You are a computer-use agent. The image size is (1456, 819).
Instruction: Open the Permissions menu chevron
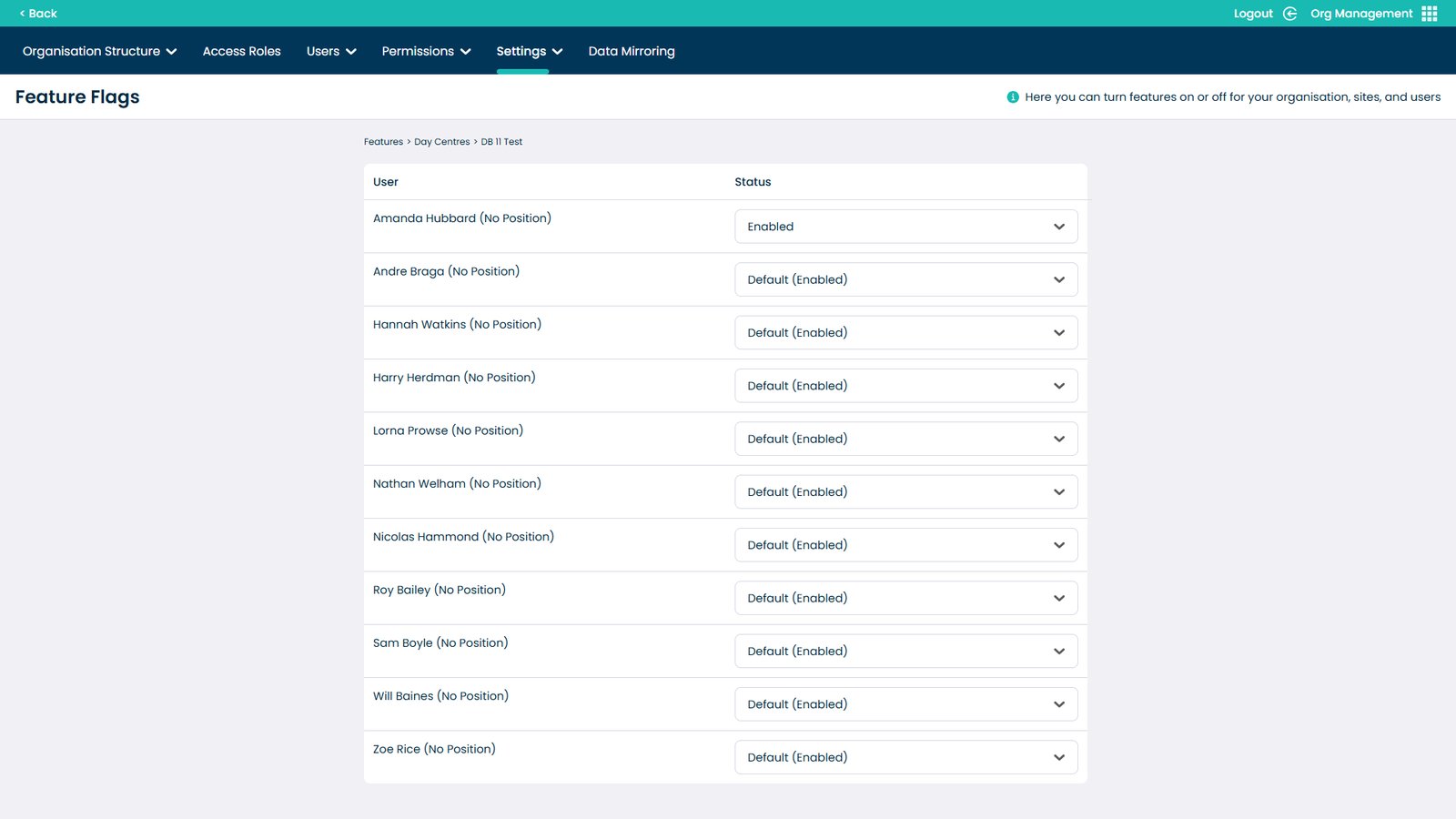[x=465, y=51]
